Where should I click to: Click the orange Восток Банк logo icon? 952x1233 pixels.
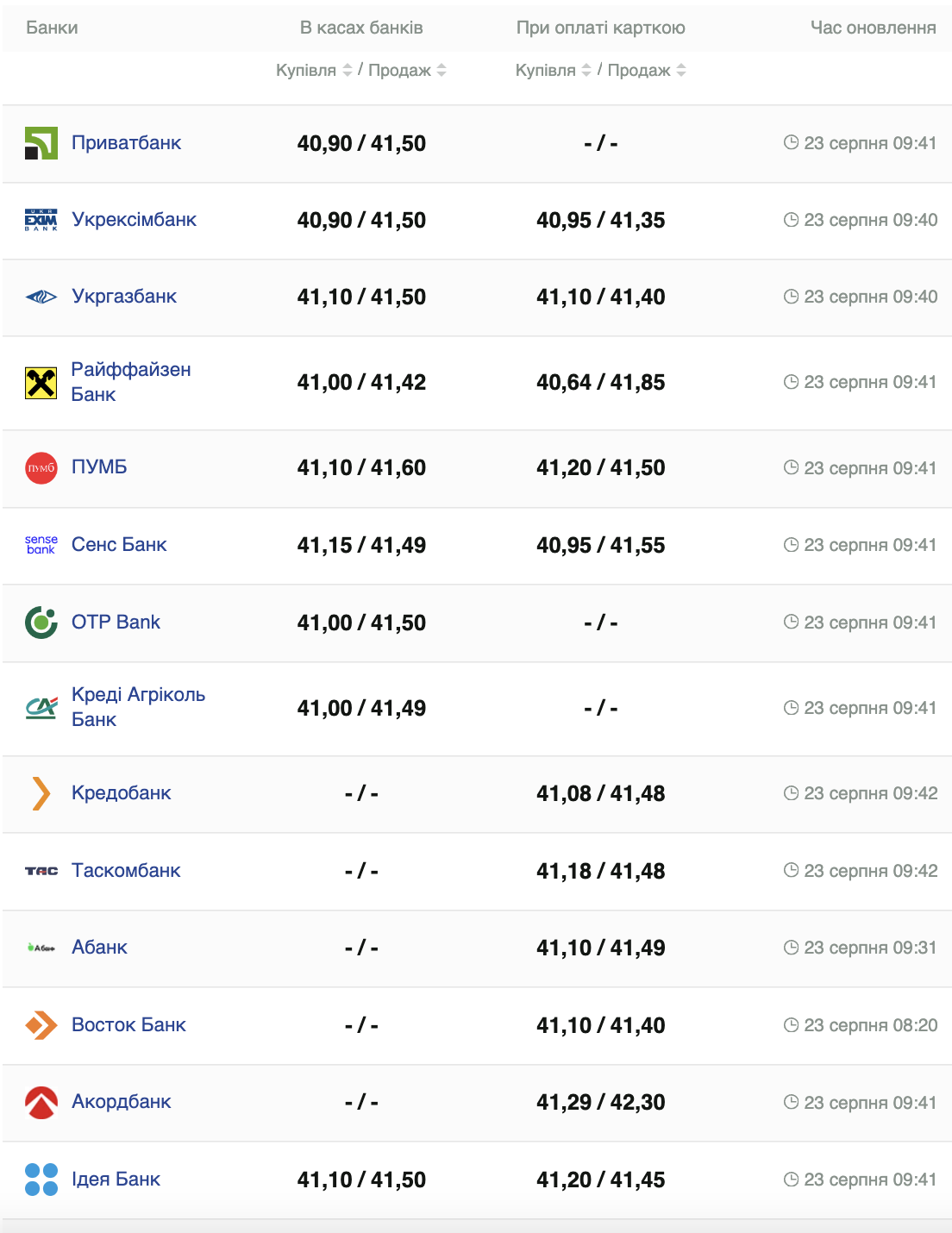(x=41, y=1025)
